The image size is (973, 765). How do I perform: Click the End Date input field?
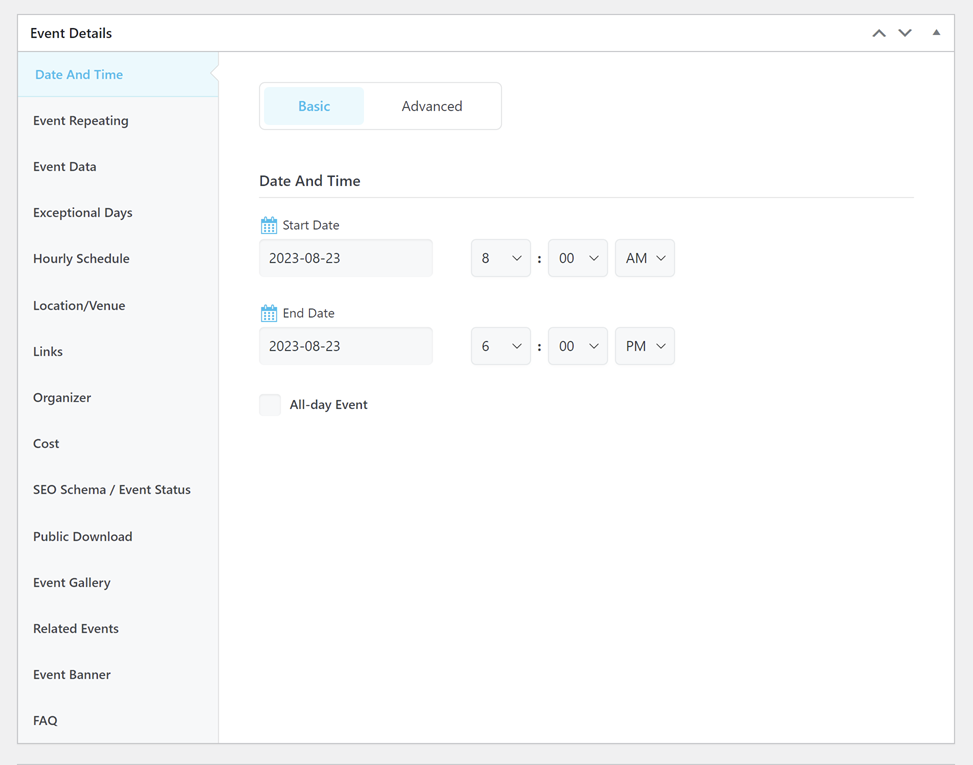tap(346, 346)
